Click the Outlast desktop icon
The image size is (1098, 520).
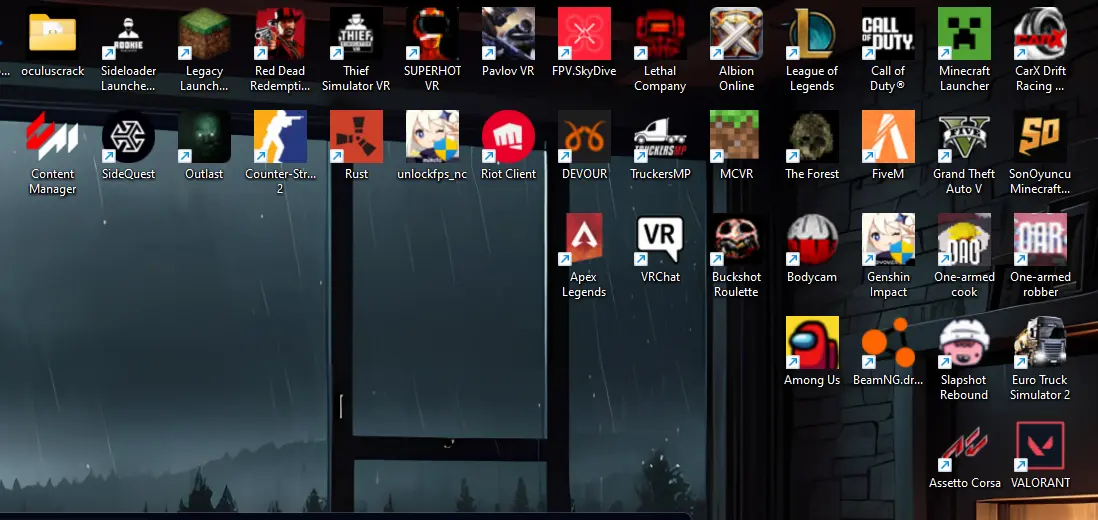(x=204, y=137)
